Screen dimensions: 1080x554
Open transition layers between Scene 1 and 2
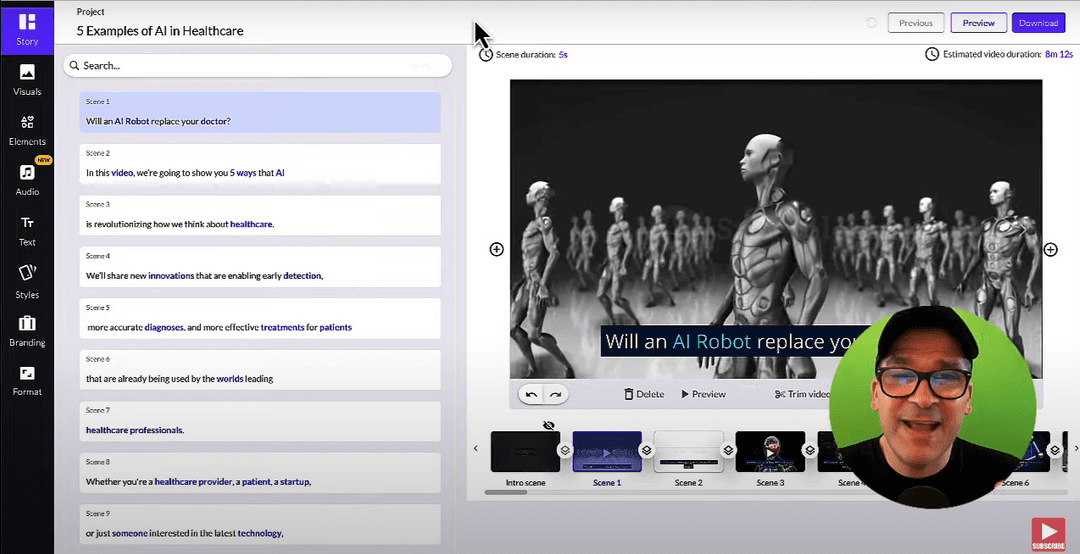(x=647, y=451)
